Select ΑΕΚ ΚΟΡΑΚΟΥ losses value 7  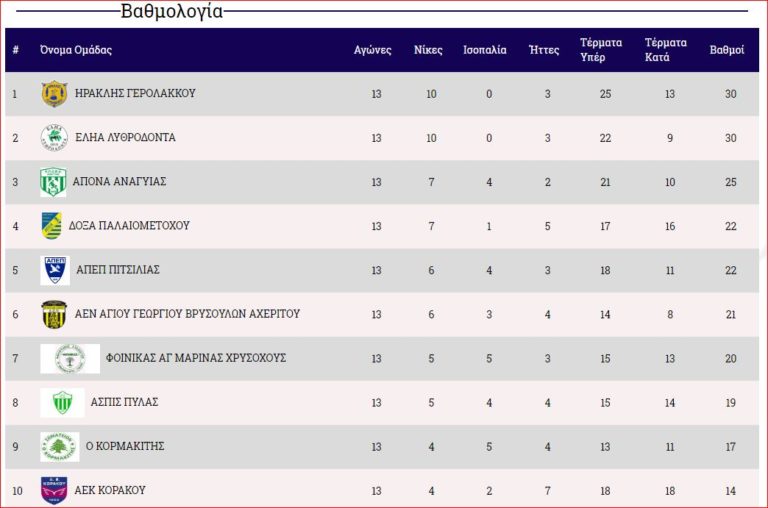click(548, 491)
